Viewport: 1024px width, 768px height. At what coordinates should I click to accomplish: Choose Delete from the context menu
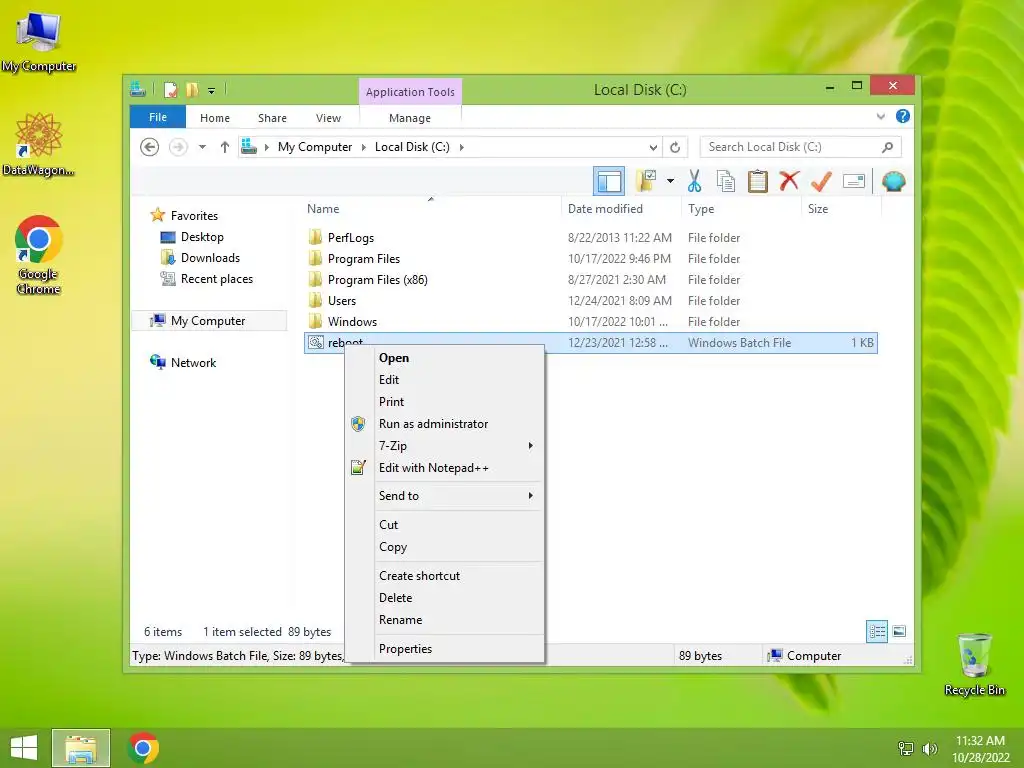click(x=445, y=598)
